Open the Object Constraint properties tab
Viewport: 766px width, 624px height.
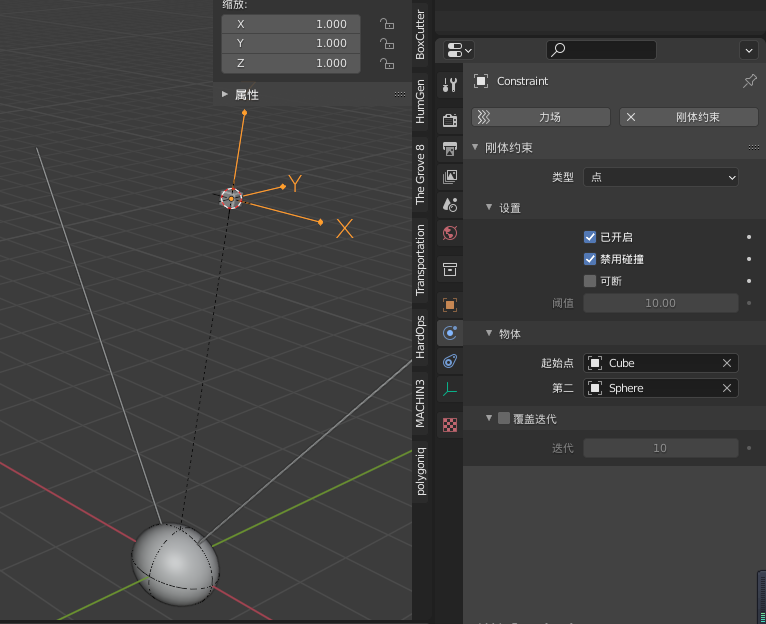coord(449,362)
